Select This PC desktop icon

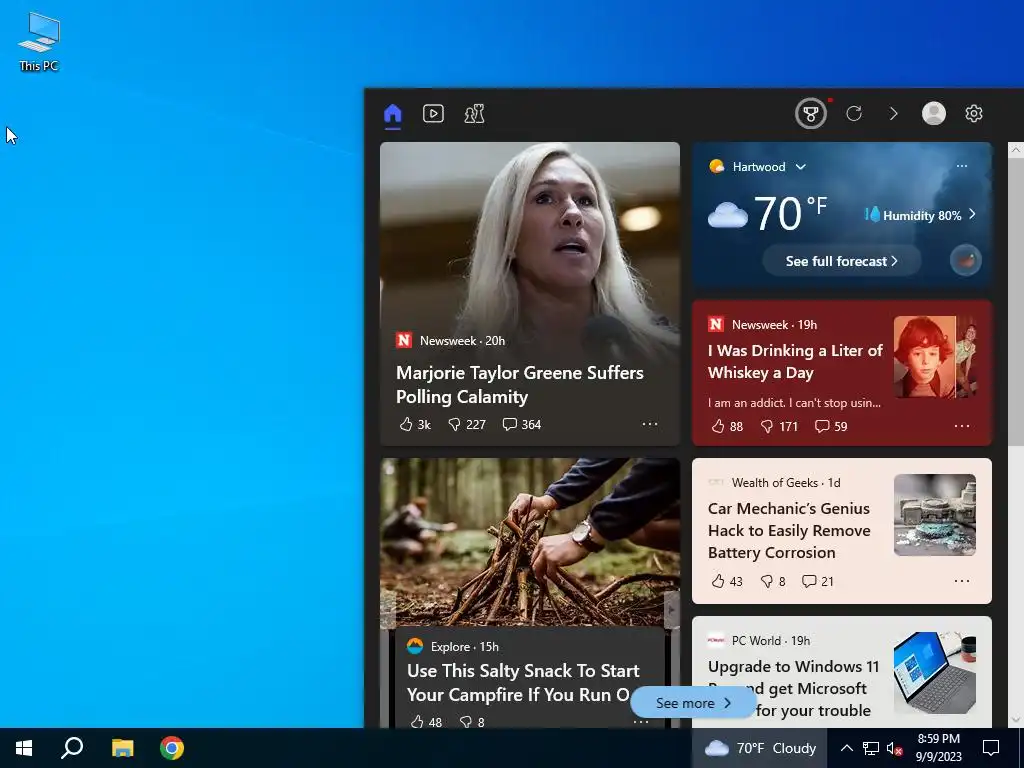tap(39, 42)
